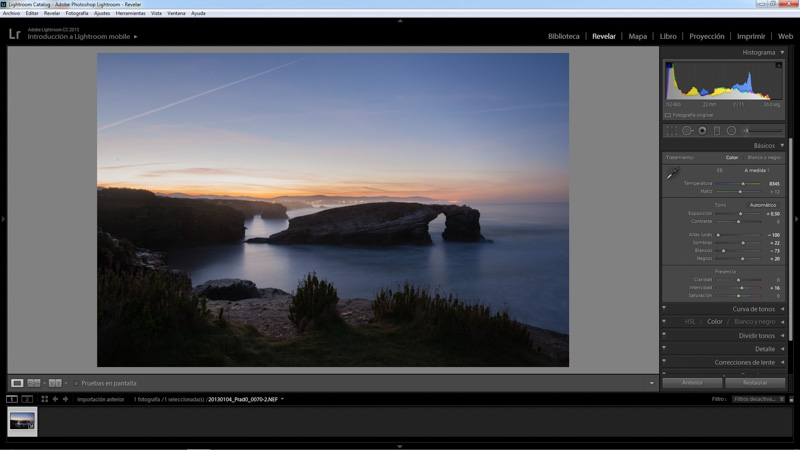Switch to loupe view icon in toolbar

pos(17,383)
